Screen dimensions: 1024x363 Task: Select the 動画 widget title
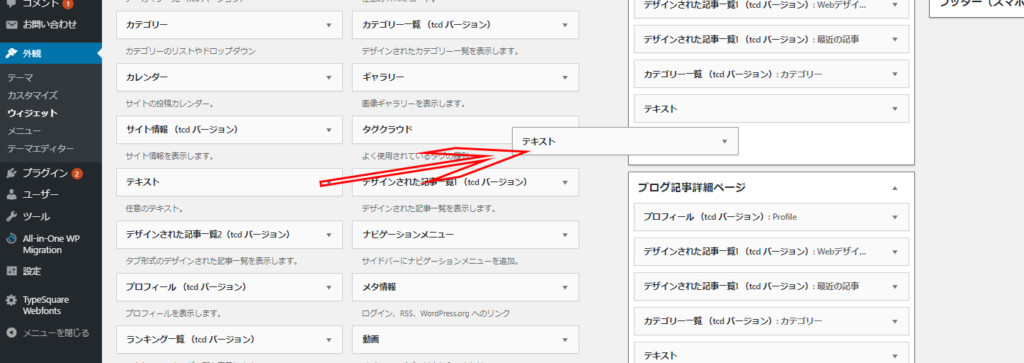(x=370, y=339)
